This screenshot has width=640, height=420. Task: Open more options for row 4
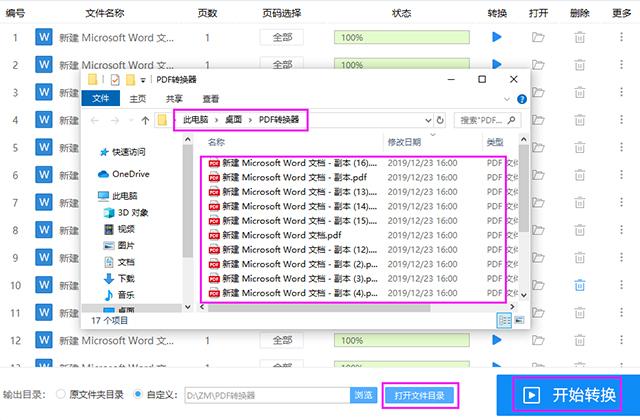coord(621,120)
